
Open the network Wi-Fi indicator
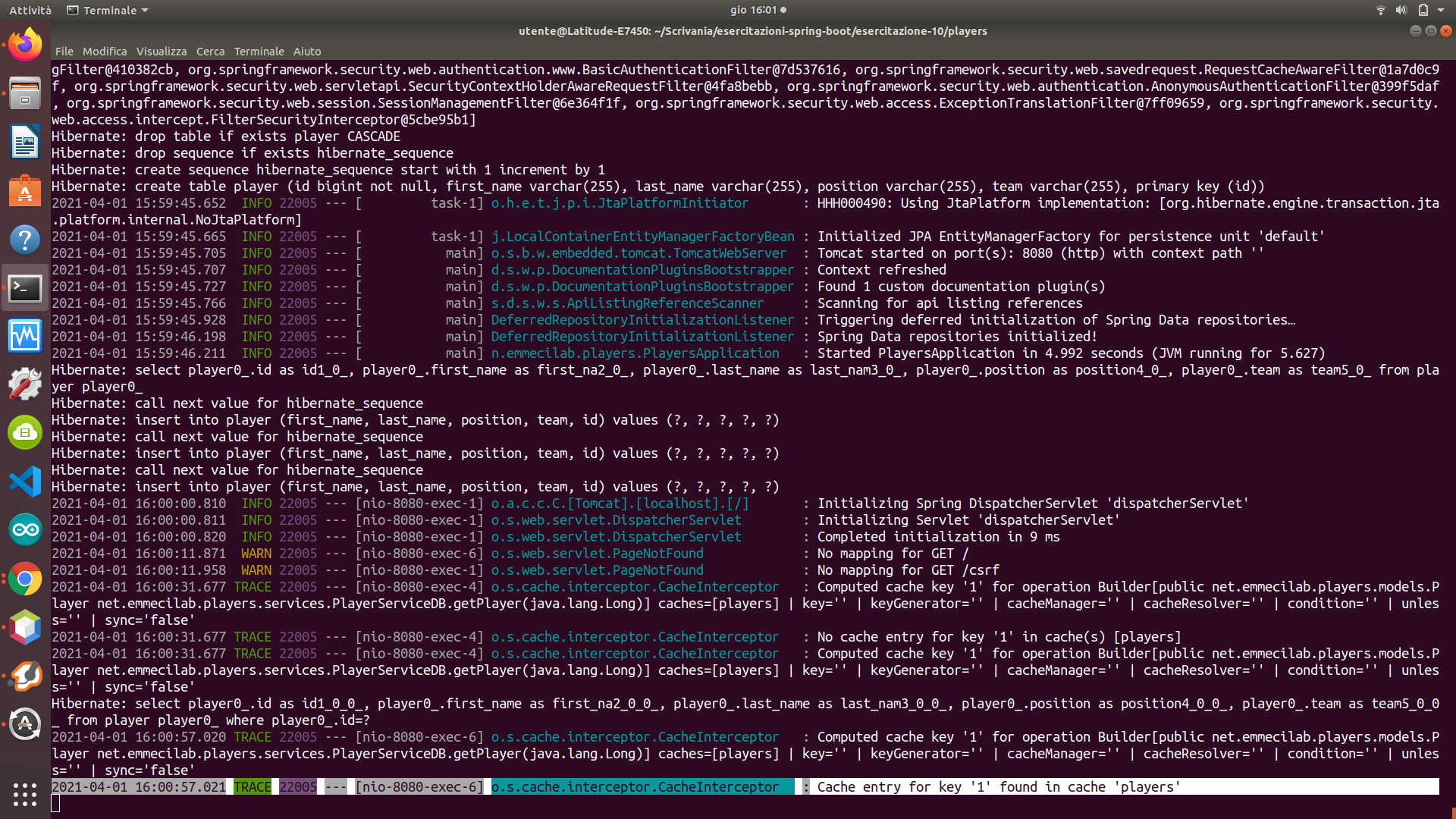pyautogui.click(x=1380, y=10)
